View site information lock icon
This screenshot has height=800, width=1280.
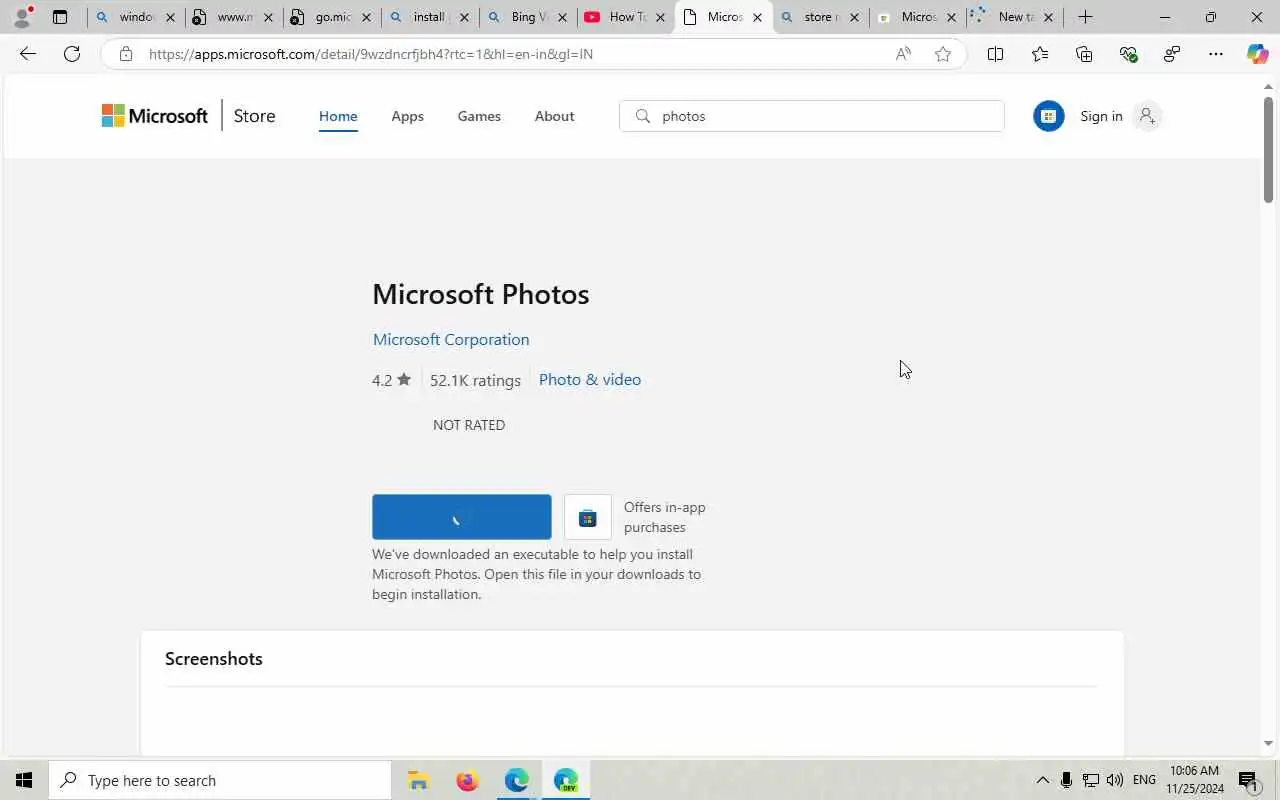coord(125,54)
